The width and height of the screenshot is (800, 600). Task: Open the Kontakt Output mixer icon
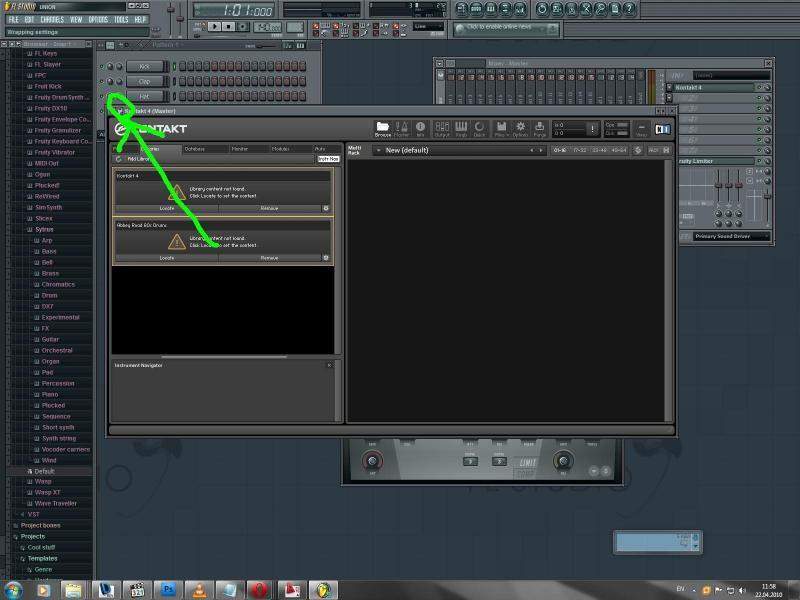pos(442,129)
